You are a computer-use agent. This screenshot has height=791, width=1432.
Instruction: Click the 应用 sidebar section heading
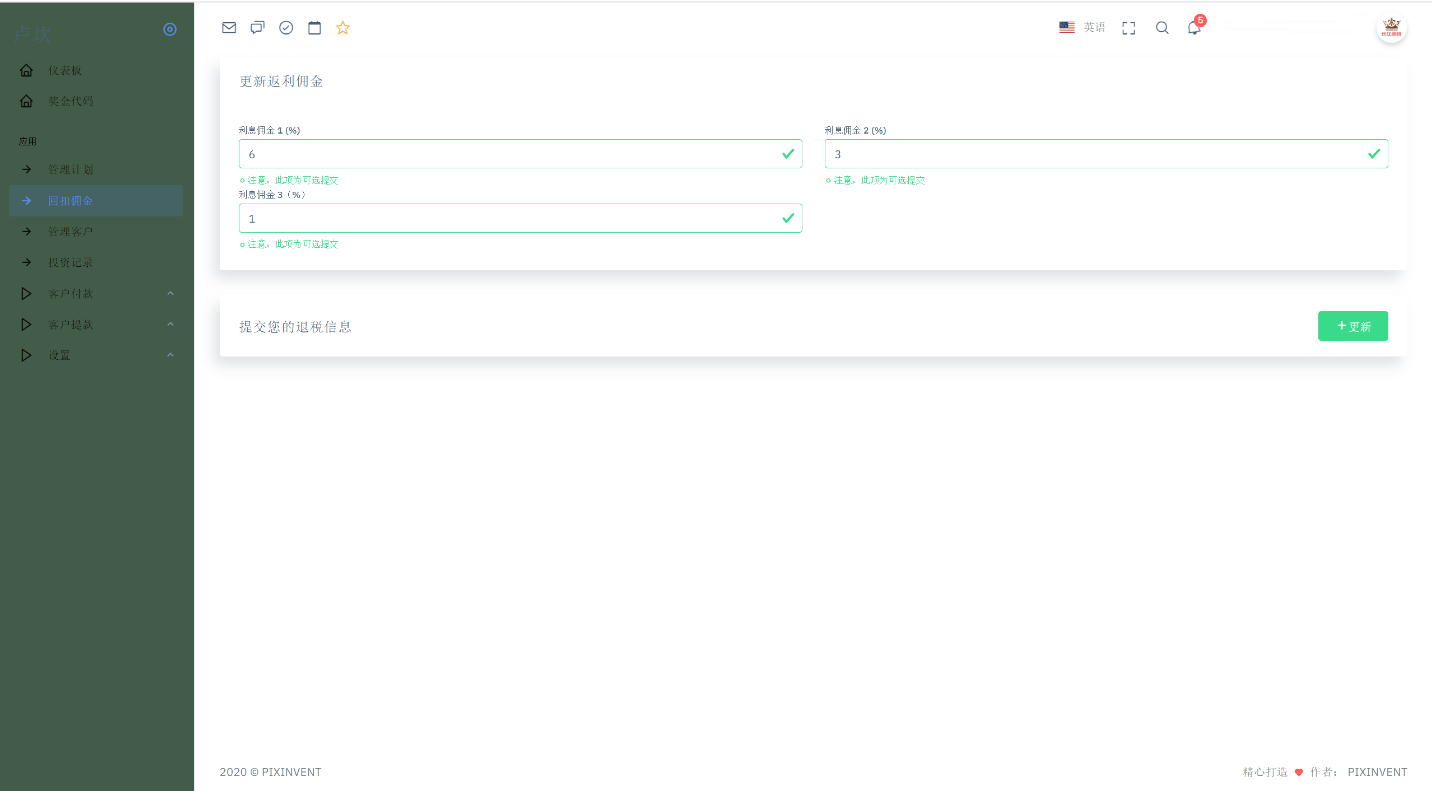point(27,142)
